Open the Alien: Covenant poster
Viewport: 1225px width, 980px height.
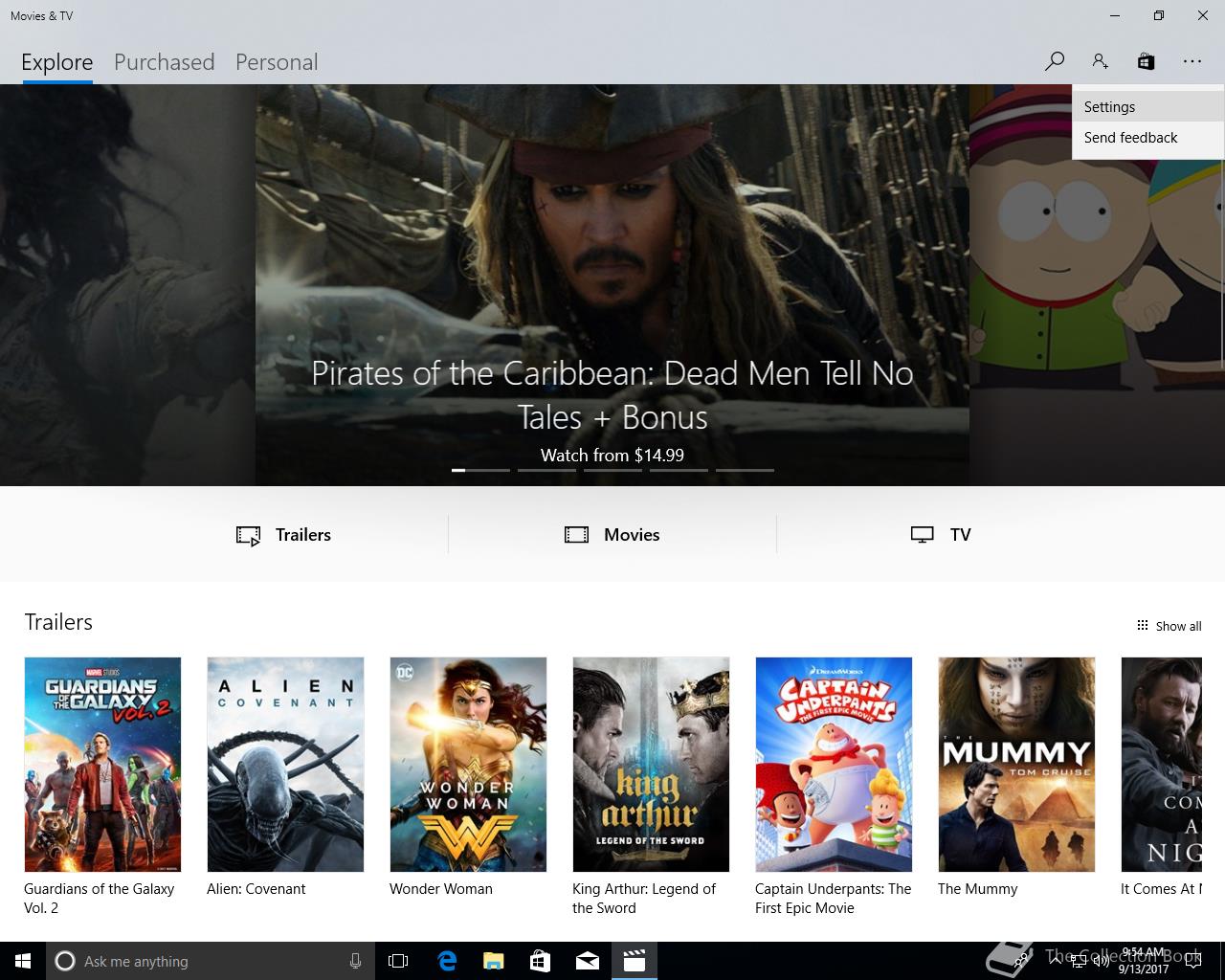285,764
